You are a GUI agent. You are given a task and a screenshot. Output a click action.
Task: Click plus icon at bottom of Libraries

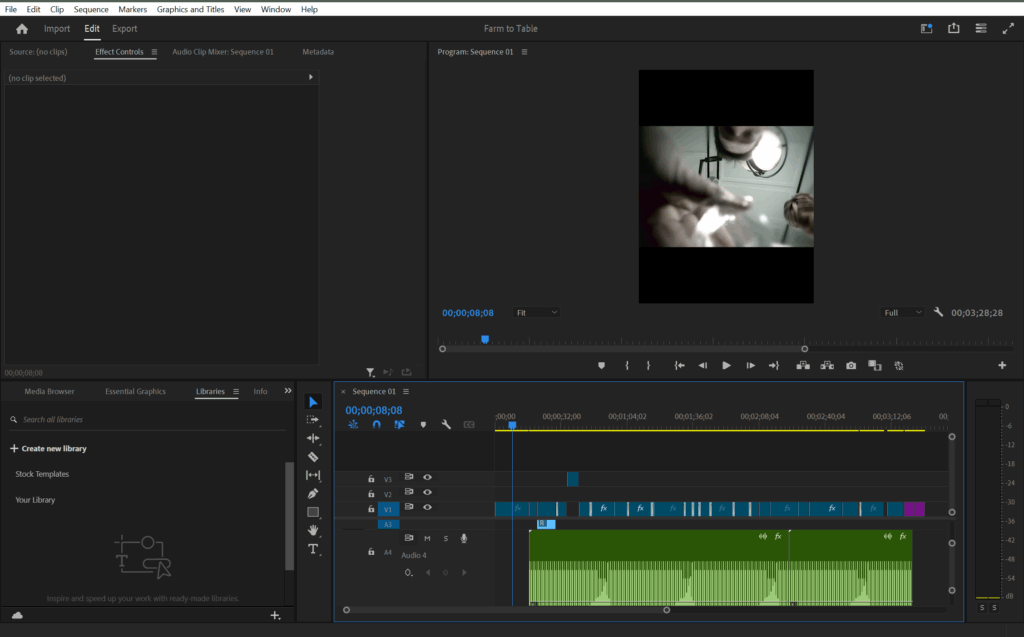point(275,615)
